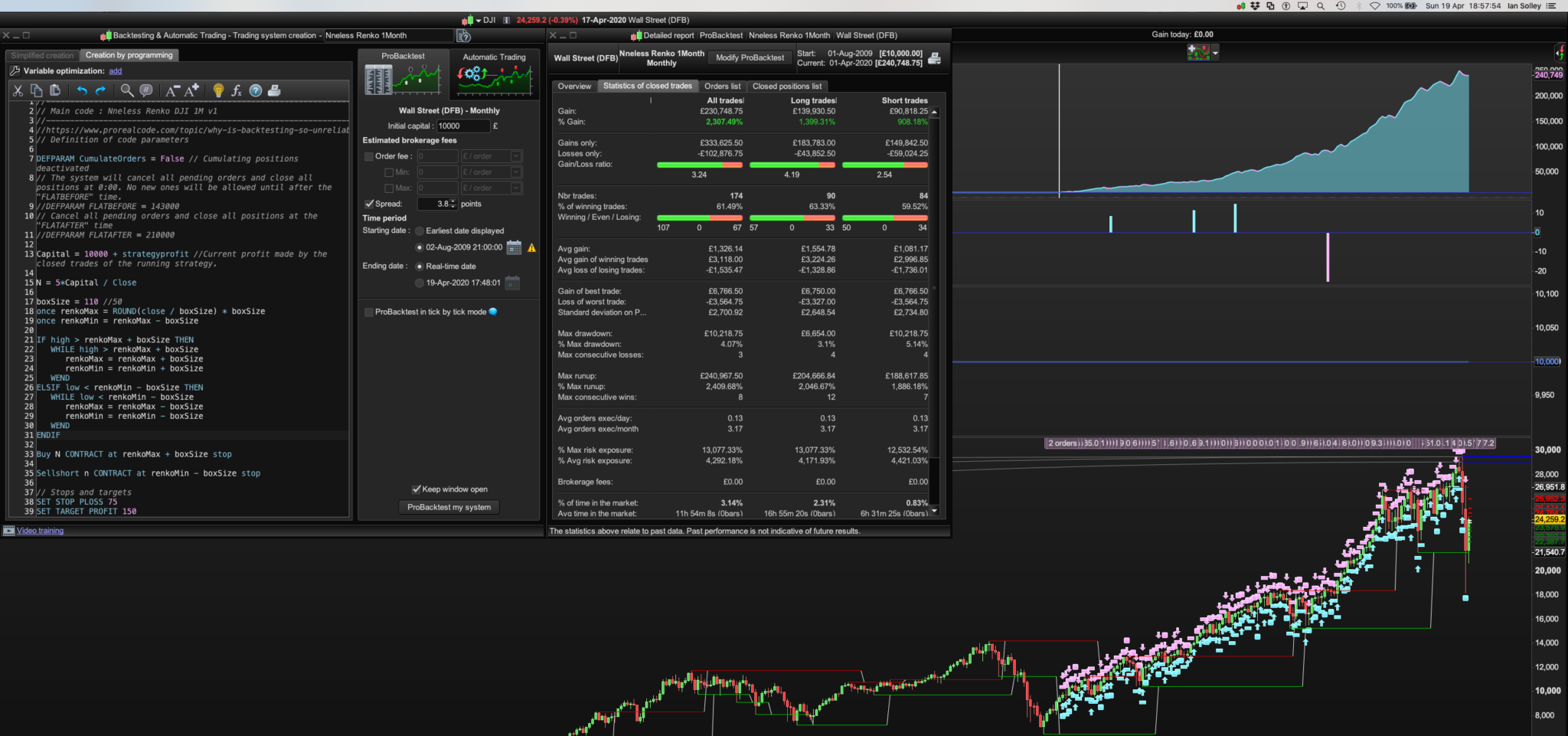Image resolution: width=1568 pixels, height=736 pixels.
Task: Open the Video training link
Action: point(41,531)
